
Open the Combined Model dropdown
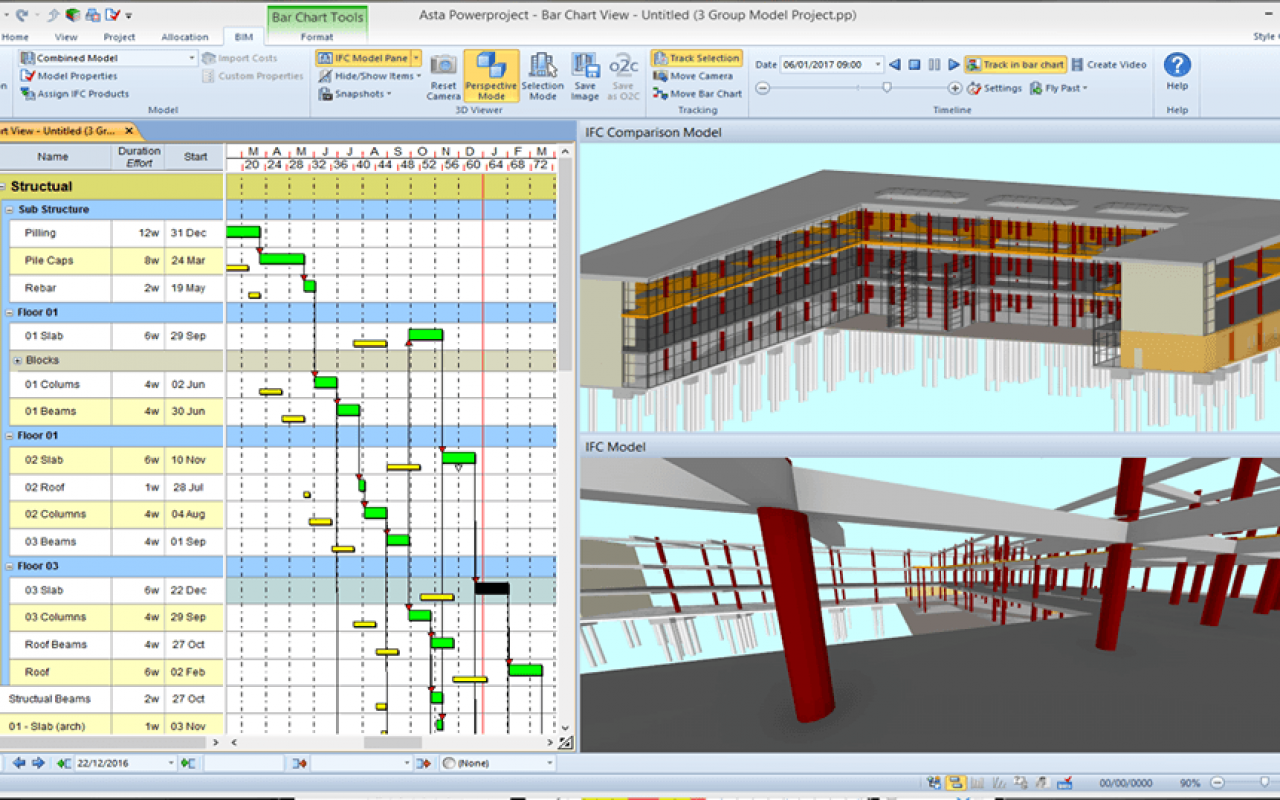[x=192, y=59]
